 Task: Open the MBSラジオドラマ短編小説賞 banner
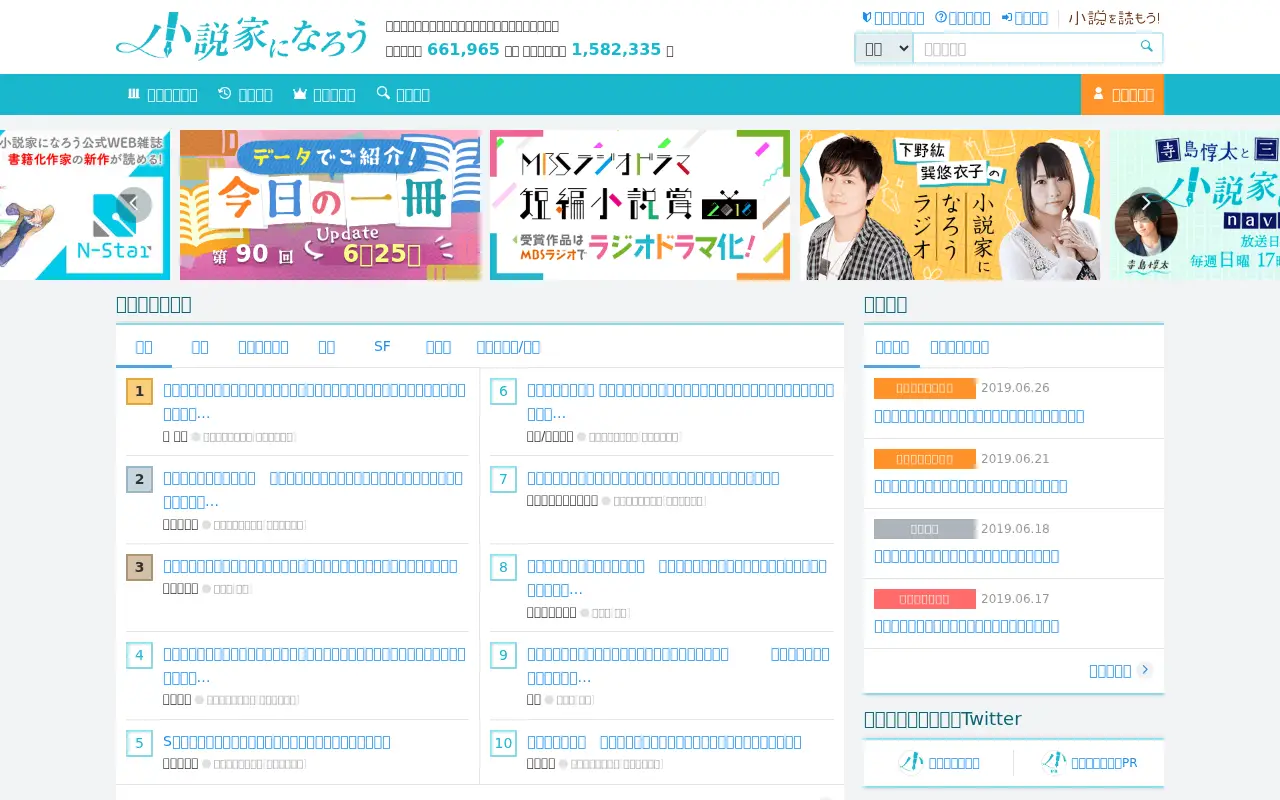pos(640,205)
